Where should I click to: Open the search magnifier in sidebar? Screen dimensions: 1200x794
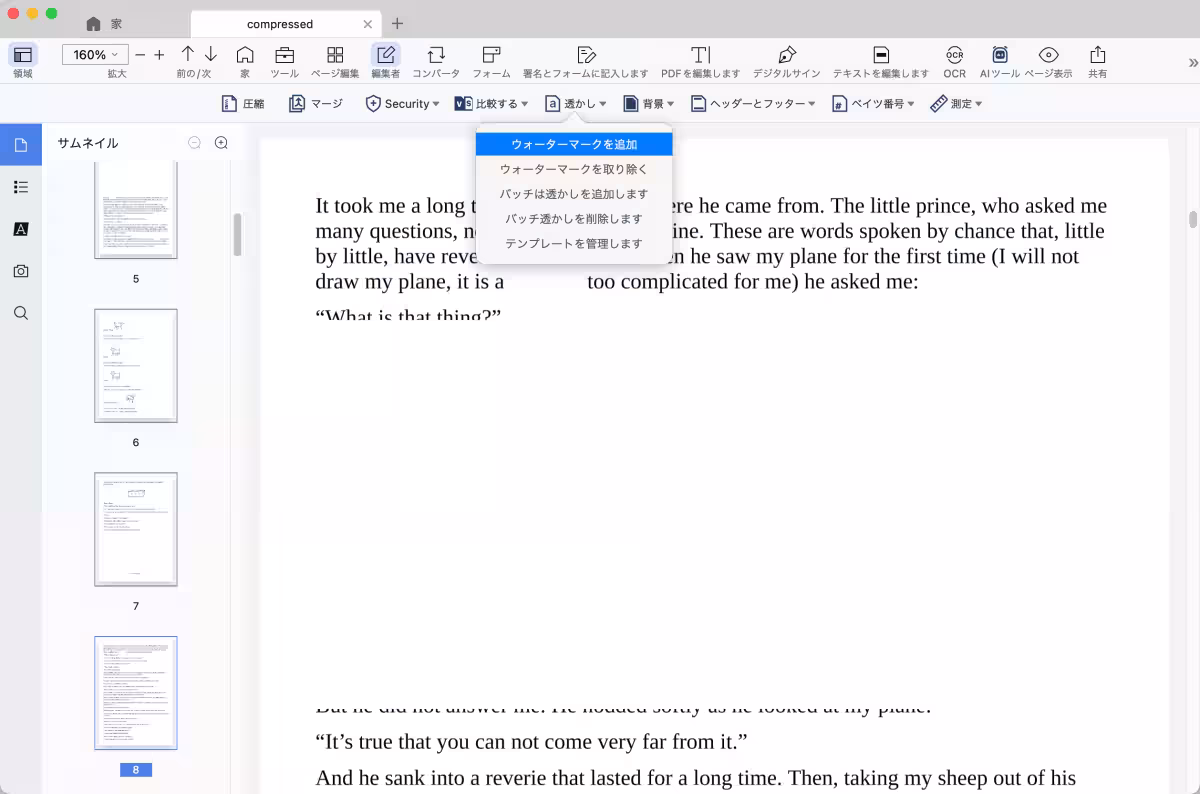pyautogui.click(x=21, y=313)
